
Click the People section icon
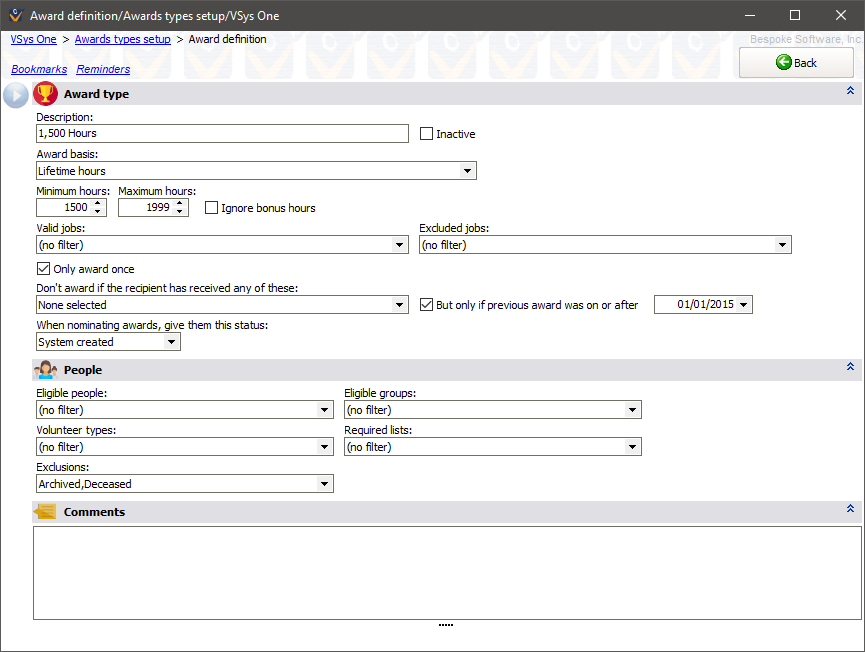45,370
